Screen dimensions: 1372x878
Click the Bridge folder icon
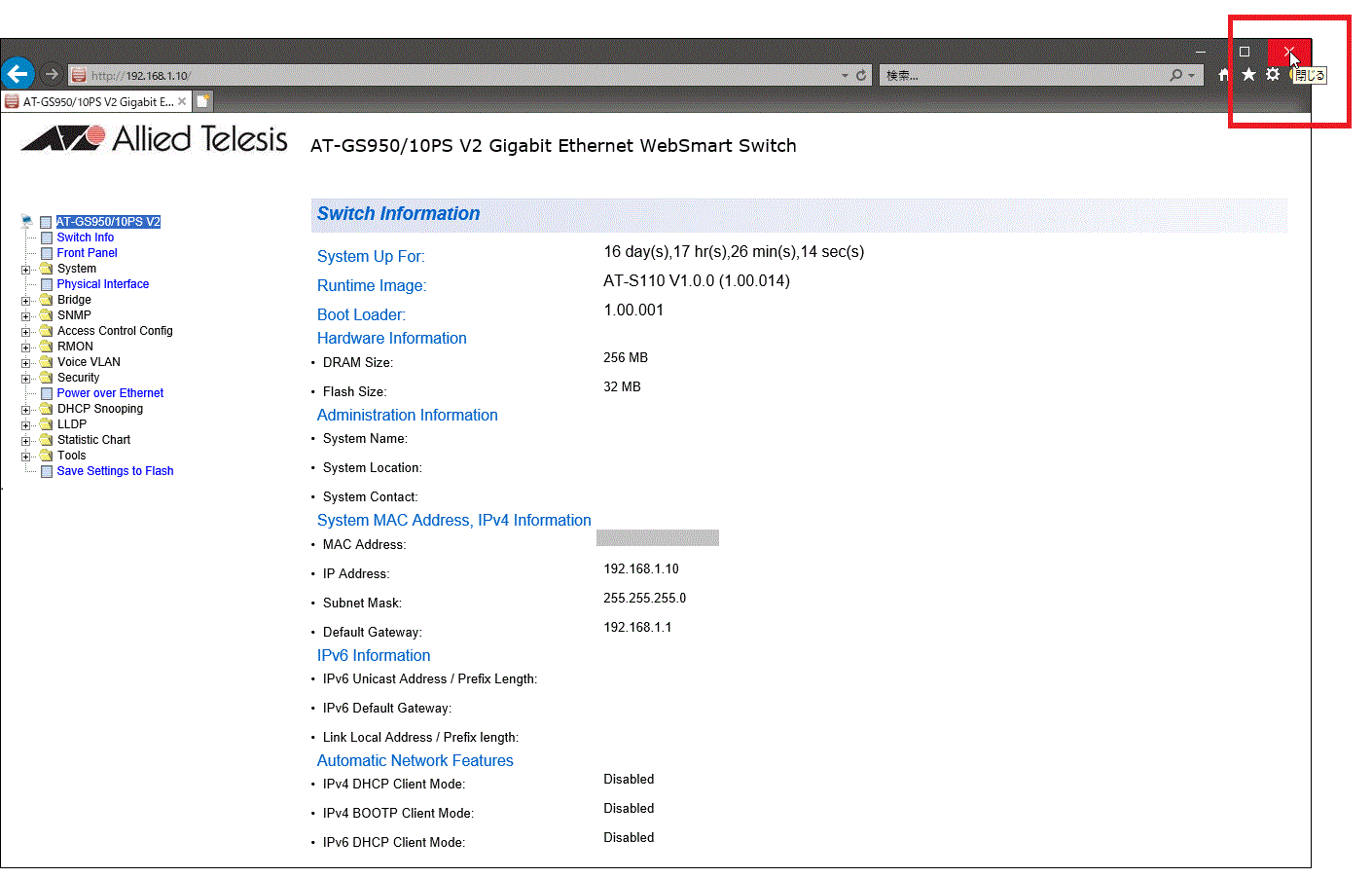(x=46, y=300)
